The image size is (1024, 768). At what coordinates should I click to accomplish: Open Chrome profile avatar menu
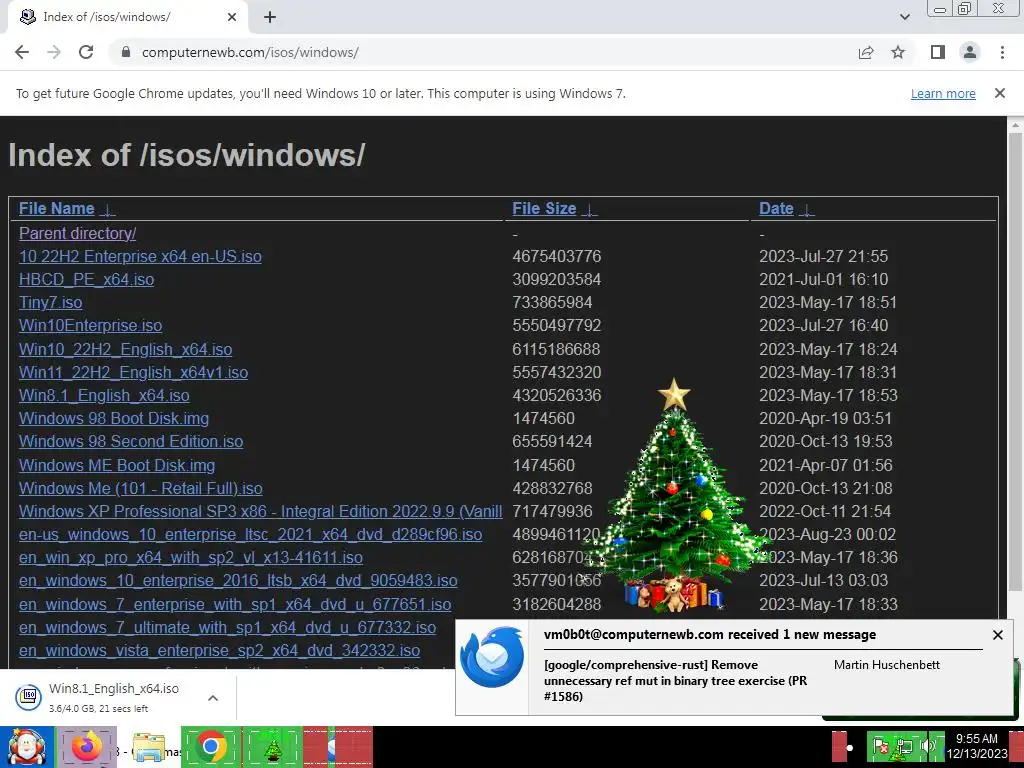970,52
